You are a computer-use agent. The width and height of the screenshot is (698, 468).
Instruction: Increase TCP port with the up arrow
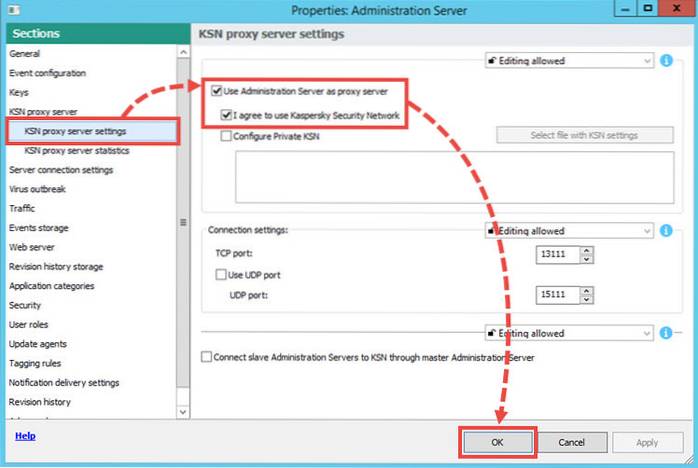(586, 251)
